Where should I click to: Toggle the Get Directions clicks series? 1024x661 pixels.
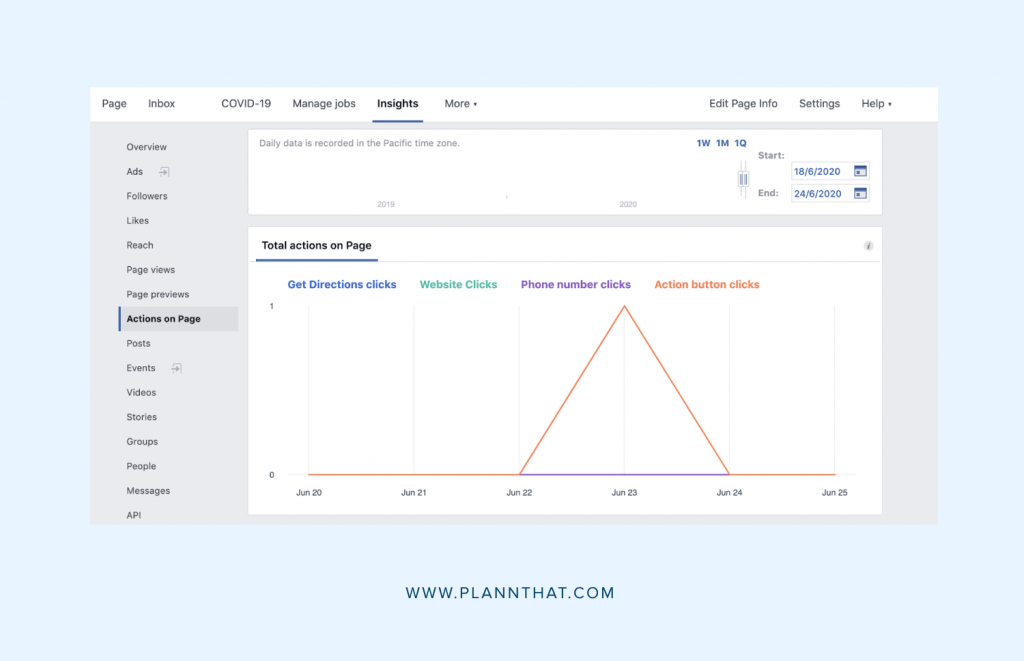pos(342,285)
